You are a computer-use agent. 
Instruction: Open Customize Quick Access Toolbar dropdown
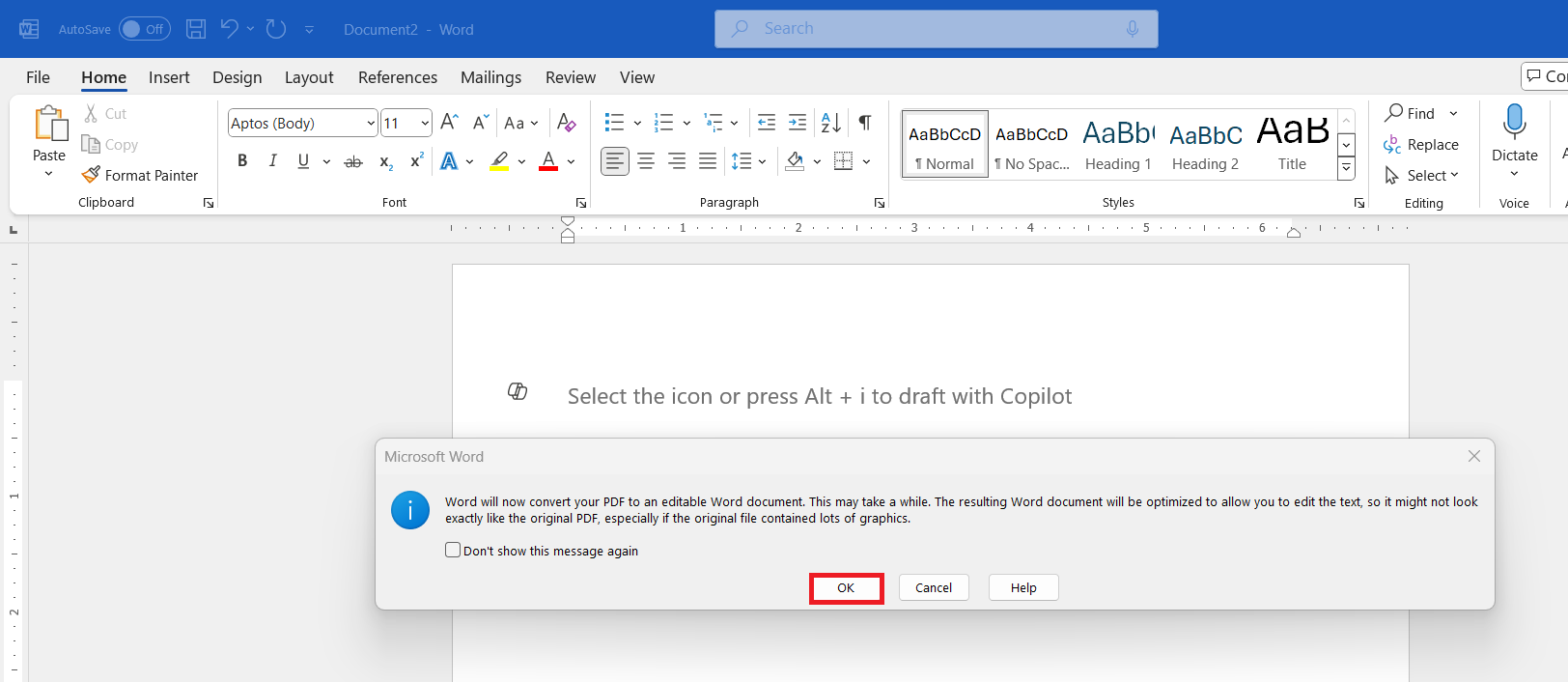tap(309, 29)
